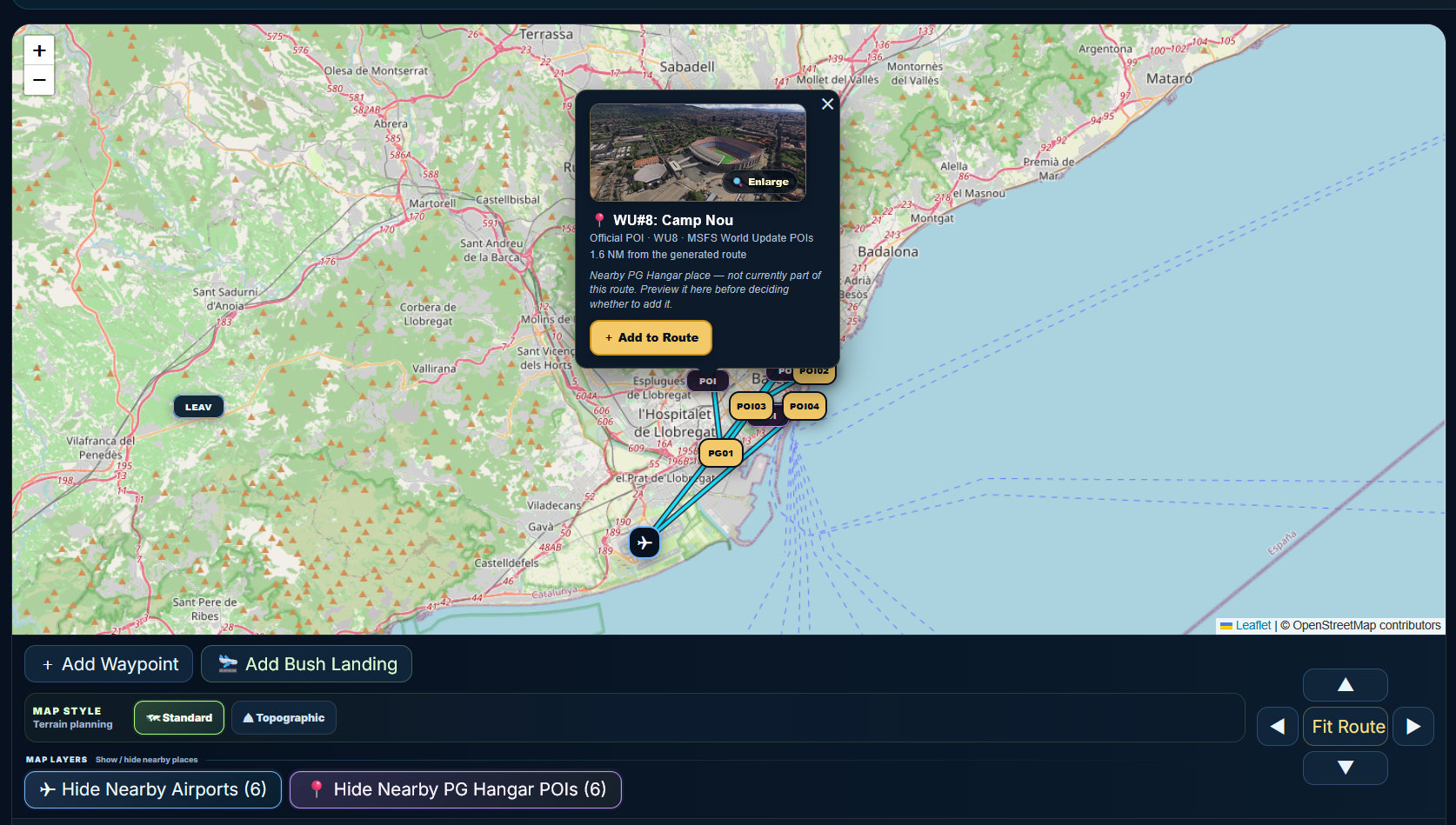Select the POI02 map marker
Viewport: 1456px width, 825px height.
814,372
